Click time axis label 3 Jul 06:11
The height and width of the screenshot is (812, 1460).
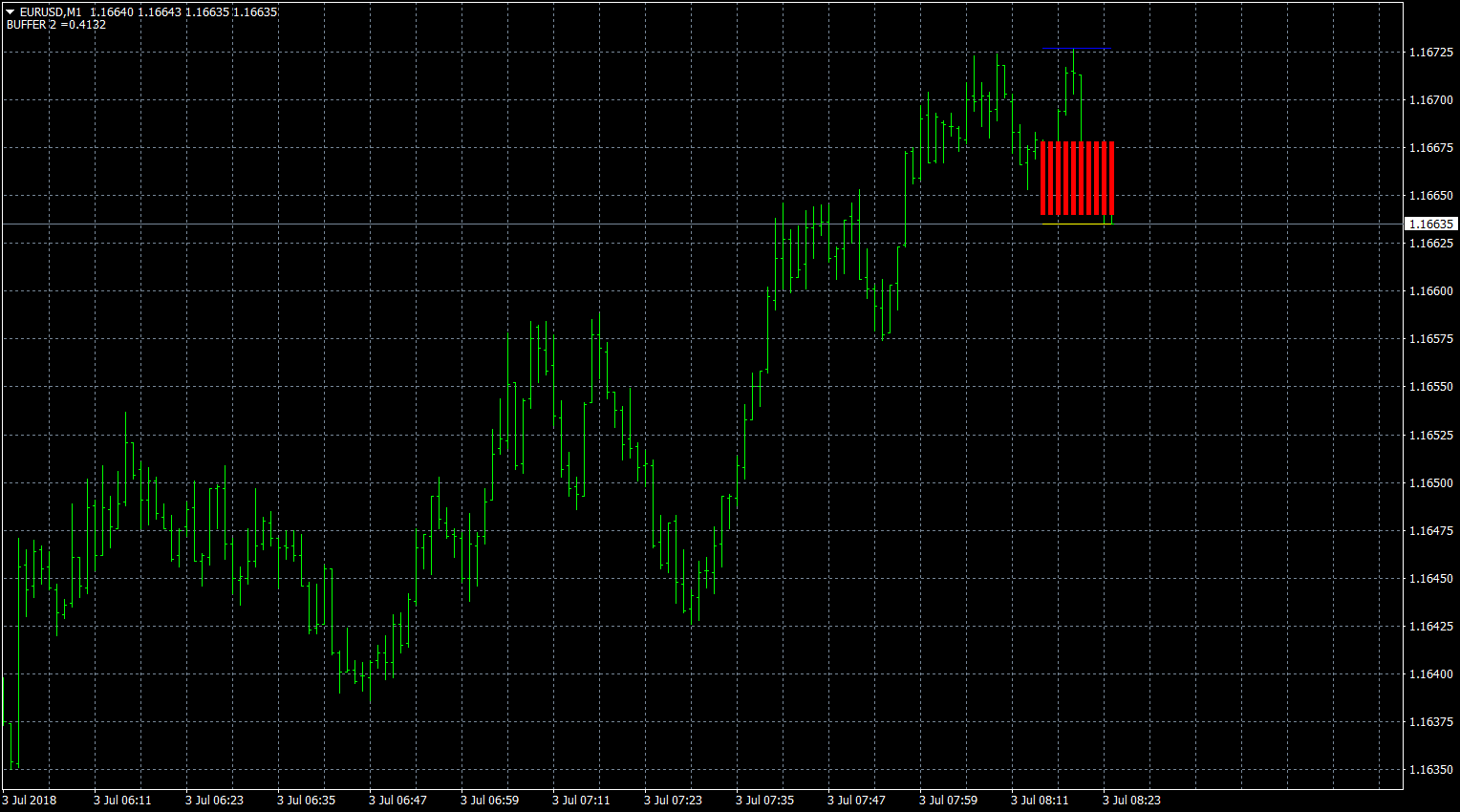click(x=122, y=801)
